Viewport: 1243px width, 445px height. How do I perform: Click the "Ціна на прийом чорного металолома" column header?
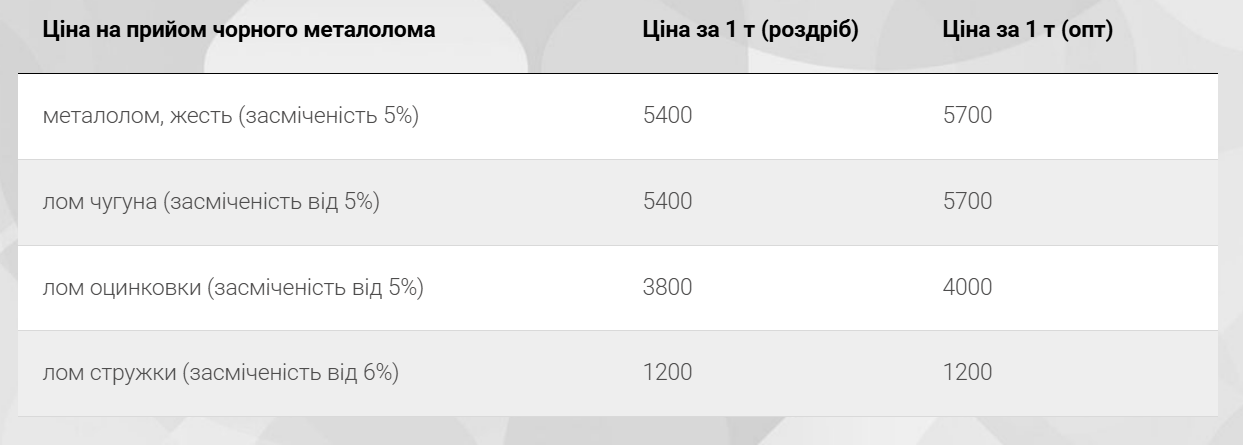239,30
